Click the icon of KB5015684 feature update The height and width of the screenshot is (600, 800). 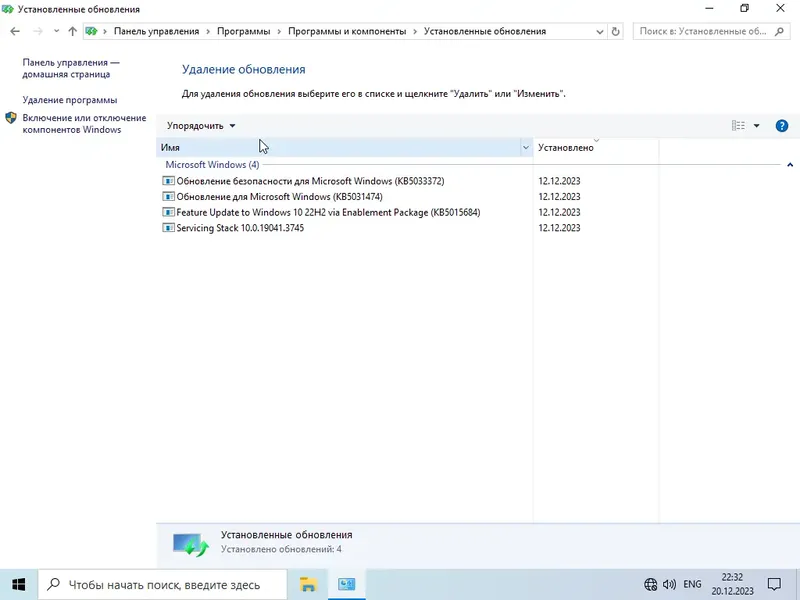pyautogui.click(x=168, y=212)
